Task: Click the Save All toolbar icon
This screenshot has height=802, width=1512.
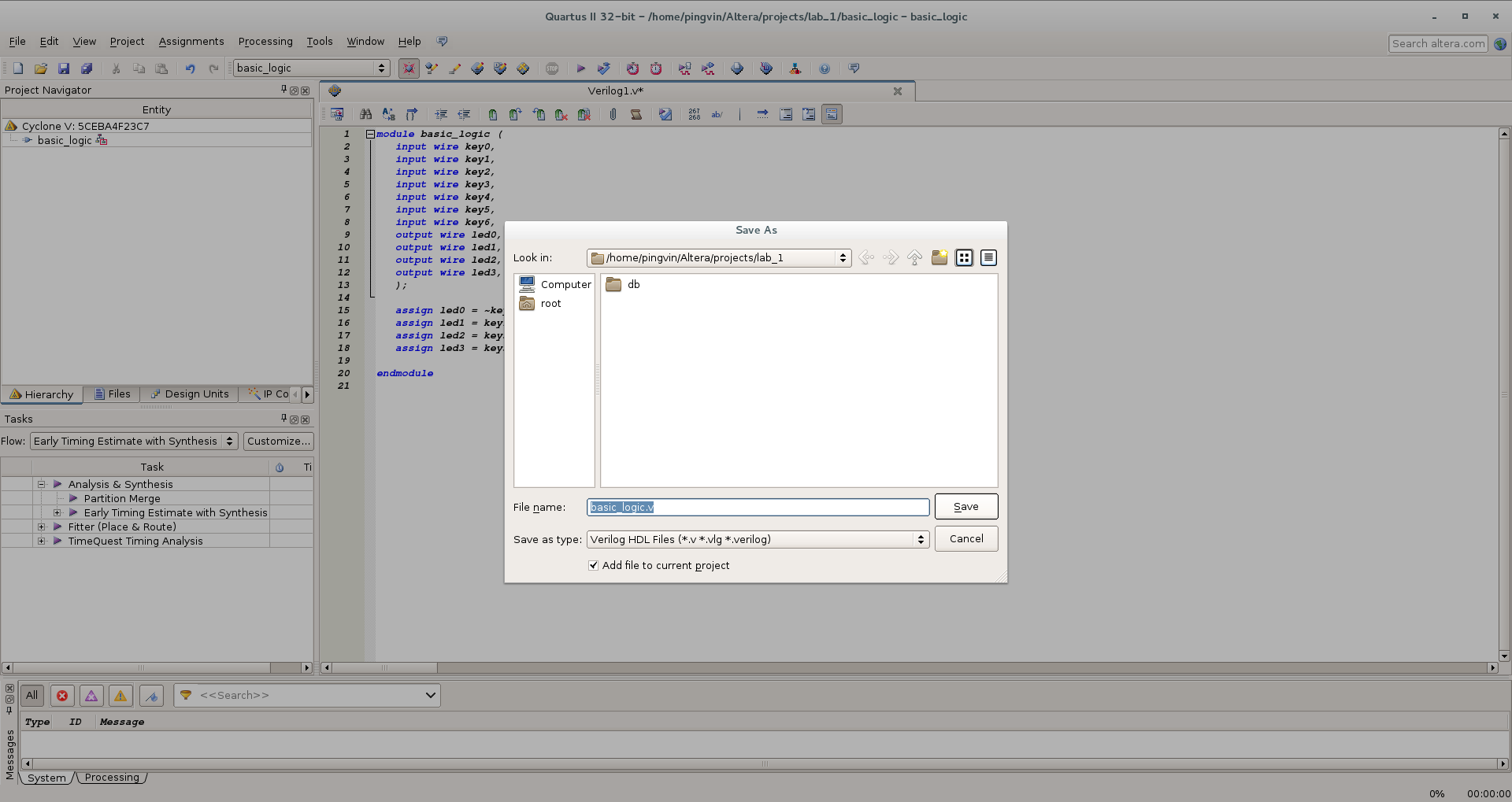Action: tap(87, 68)
